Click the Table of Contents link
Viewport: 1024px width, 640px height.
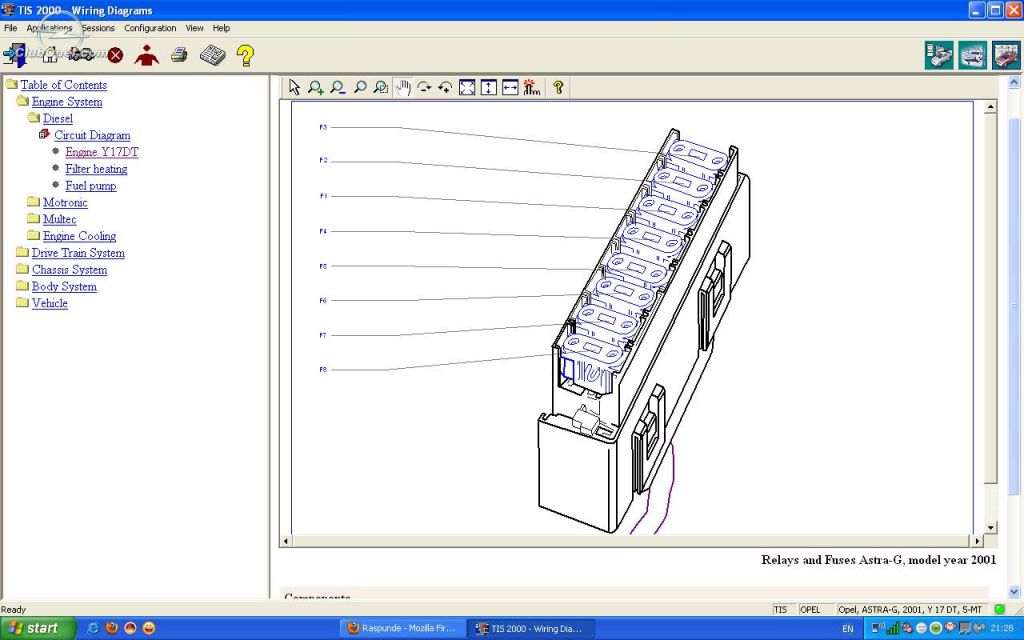click(63, 85)
